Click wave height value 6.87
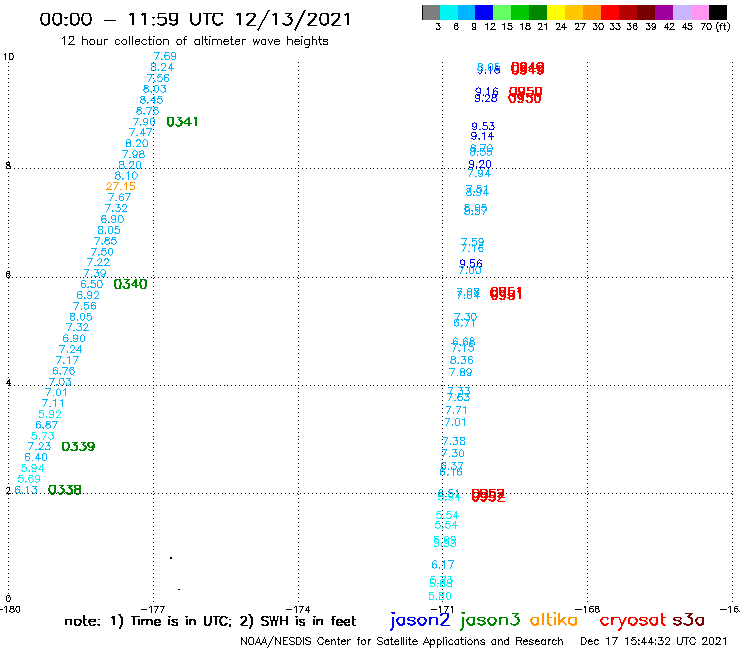740x650 pixels. (46, 425)
